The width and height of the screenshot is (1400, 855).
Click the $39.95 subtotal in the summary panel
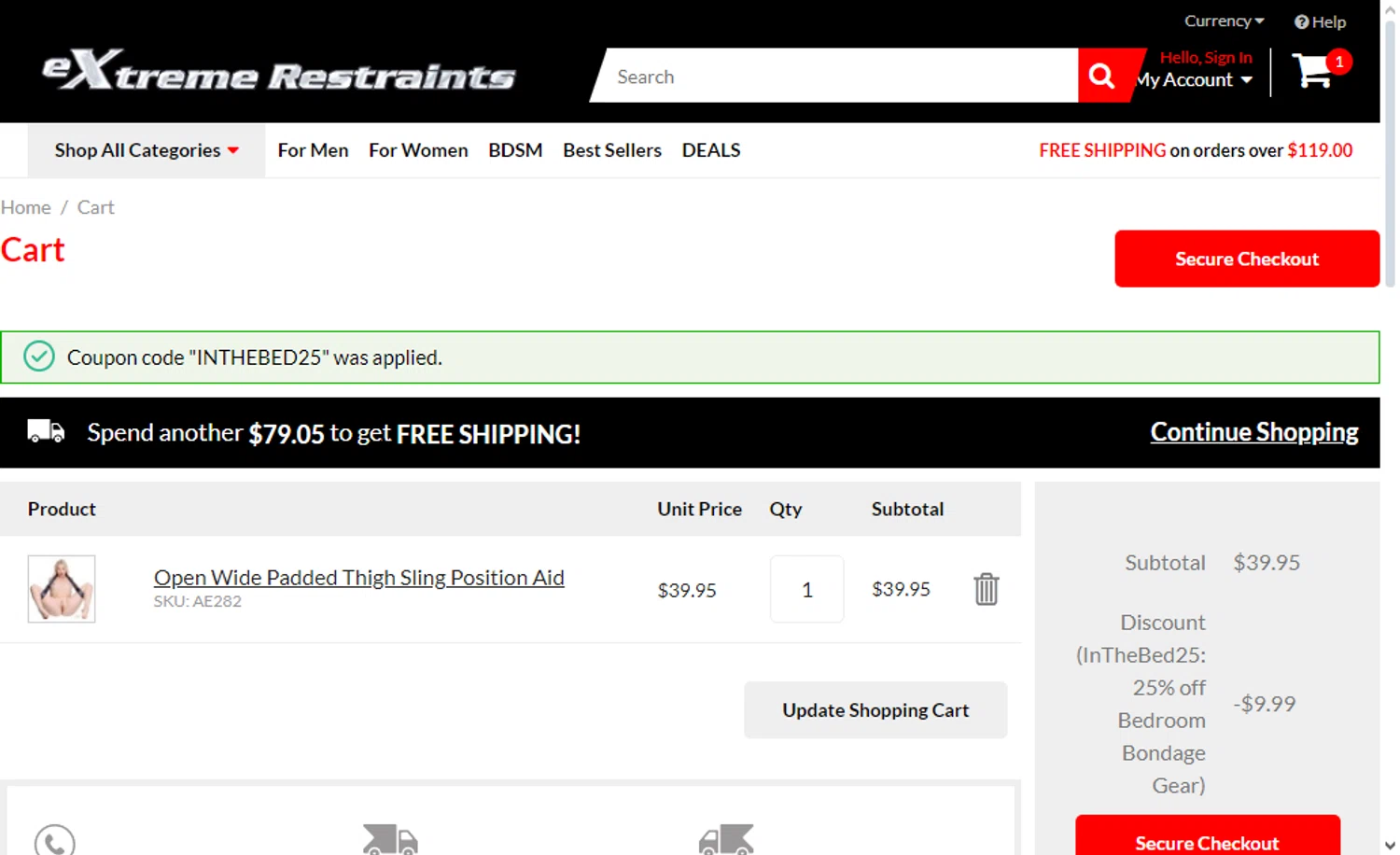click(1267, 563)
